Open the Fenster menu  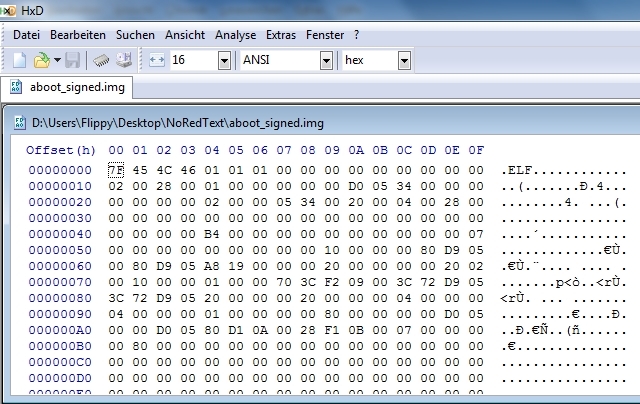[x=327, y=34]
